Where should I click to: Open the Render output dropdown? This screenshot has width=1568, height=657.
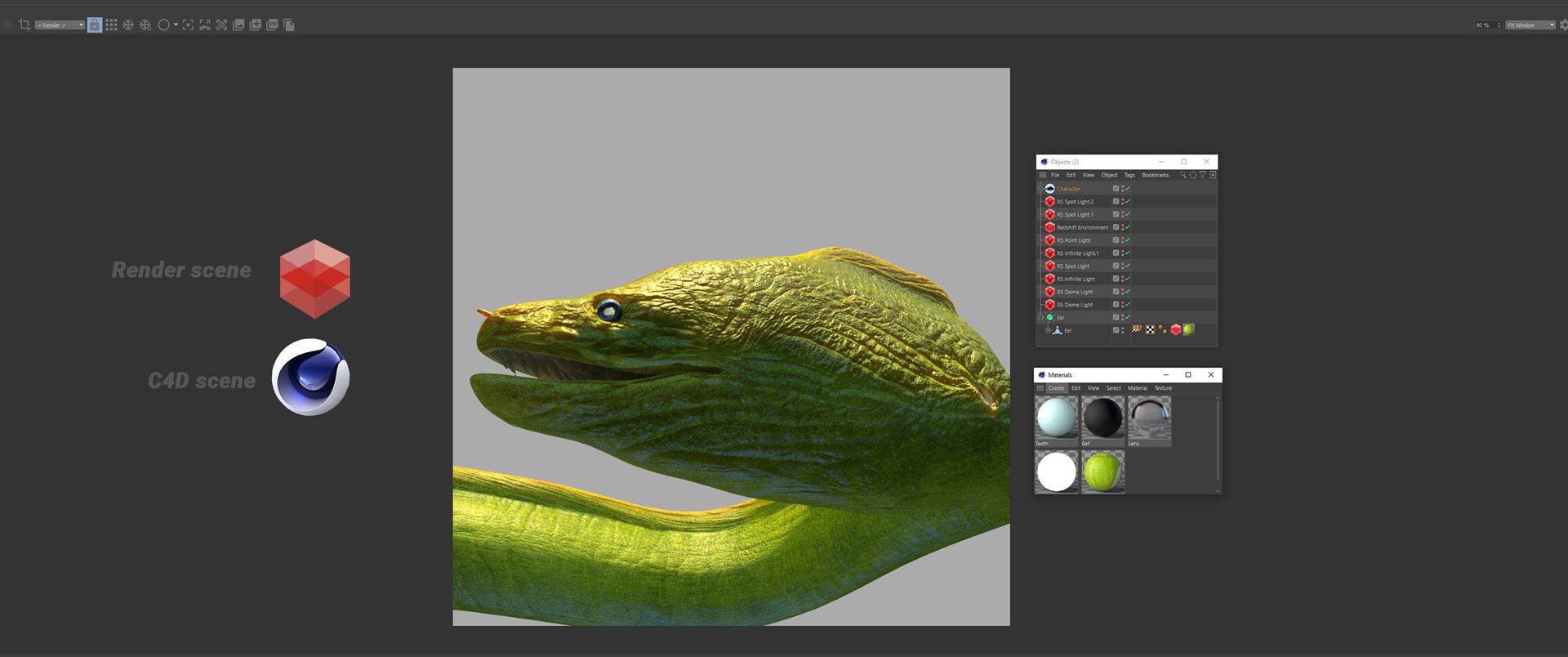pos(60,25)
